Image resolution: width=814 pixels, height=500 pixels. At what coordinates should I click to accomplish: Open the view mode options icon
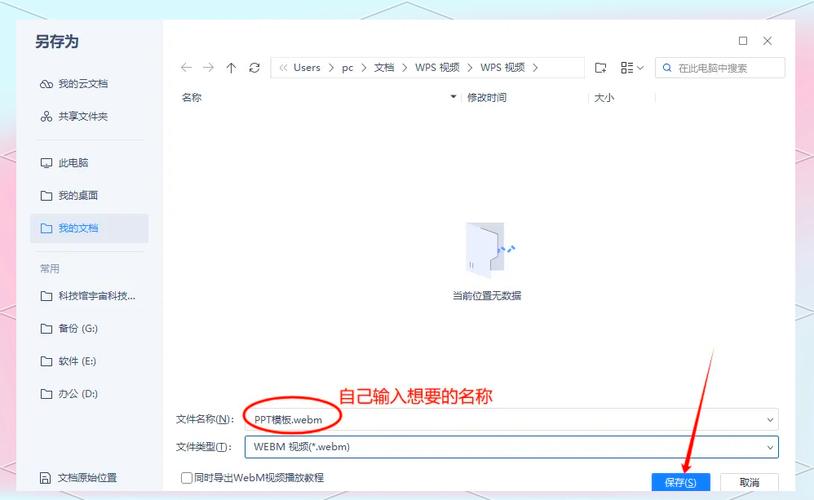[x=632, y=67]
